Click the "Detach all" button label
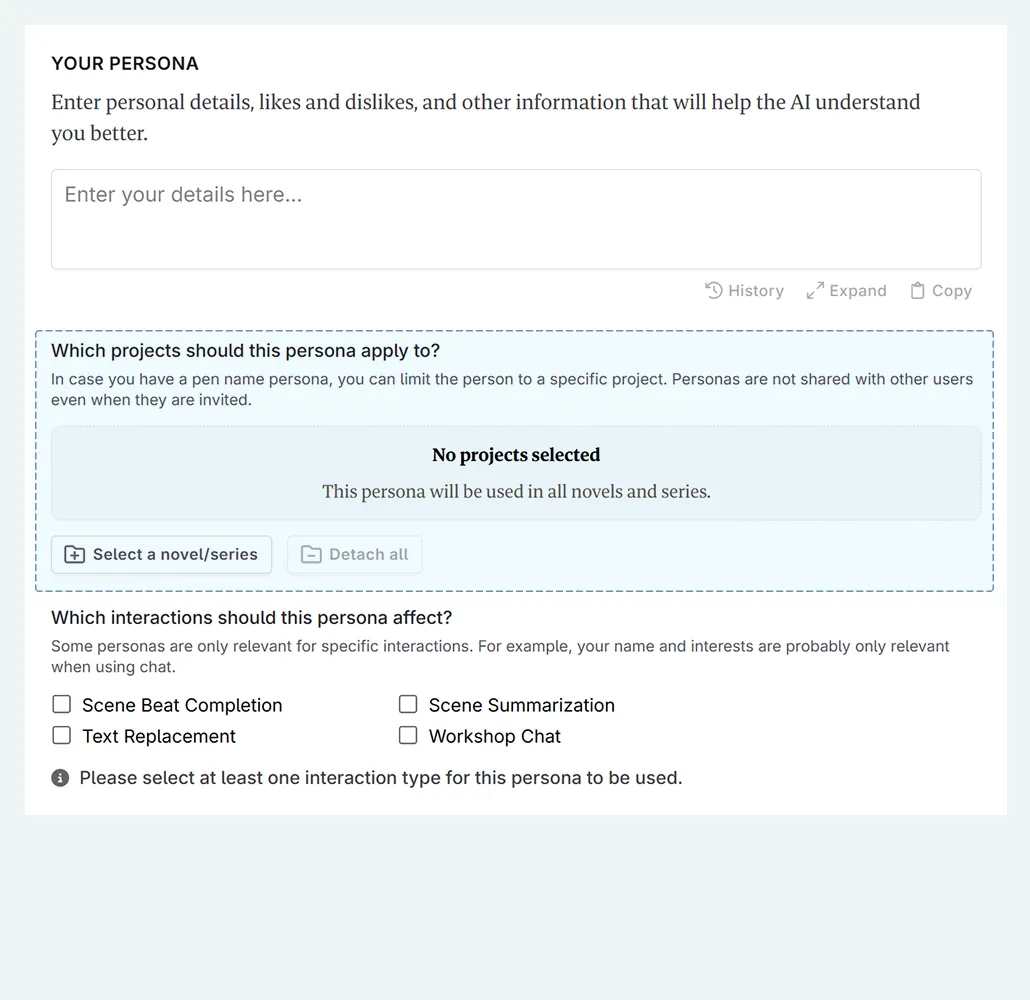 [x=368, y=555]
